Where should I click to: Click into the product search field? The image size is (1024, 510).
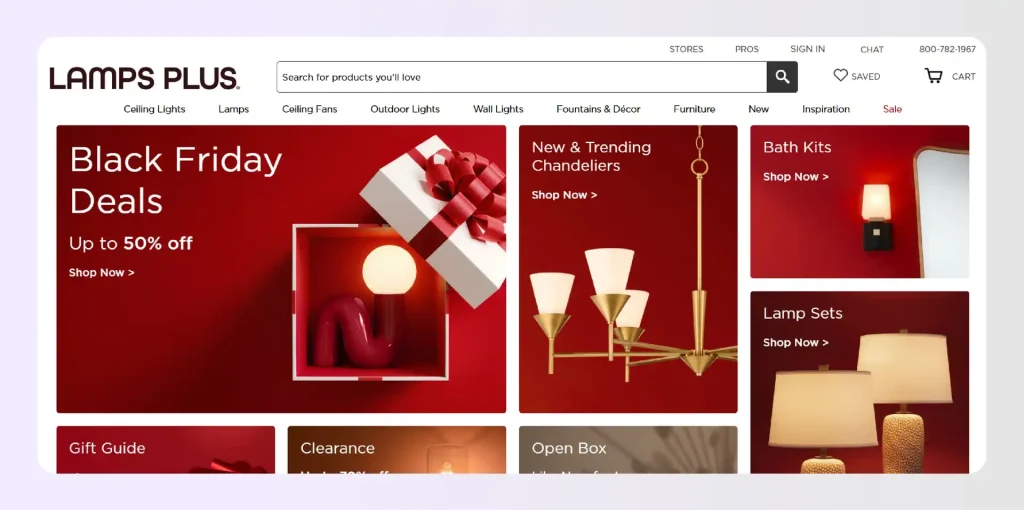[520, 77]
